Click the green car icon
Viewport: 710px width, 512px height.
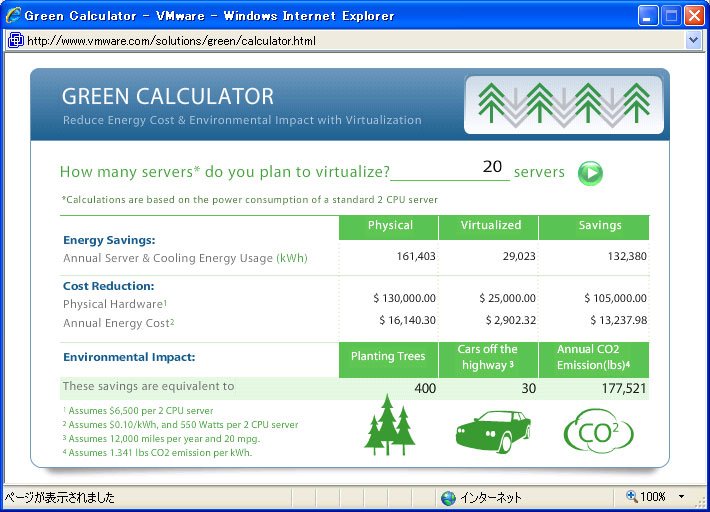493,431
